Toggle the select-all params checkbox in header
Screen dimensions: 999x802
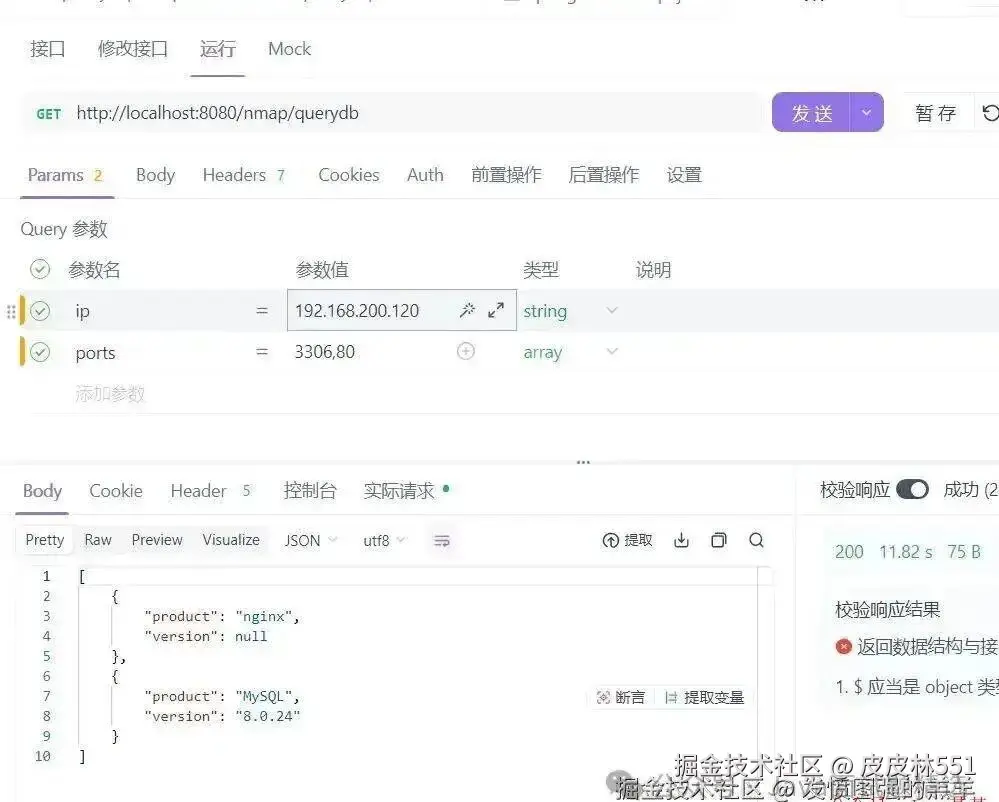click(x=40, y=269)
